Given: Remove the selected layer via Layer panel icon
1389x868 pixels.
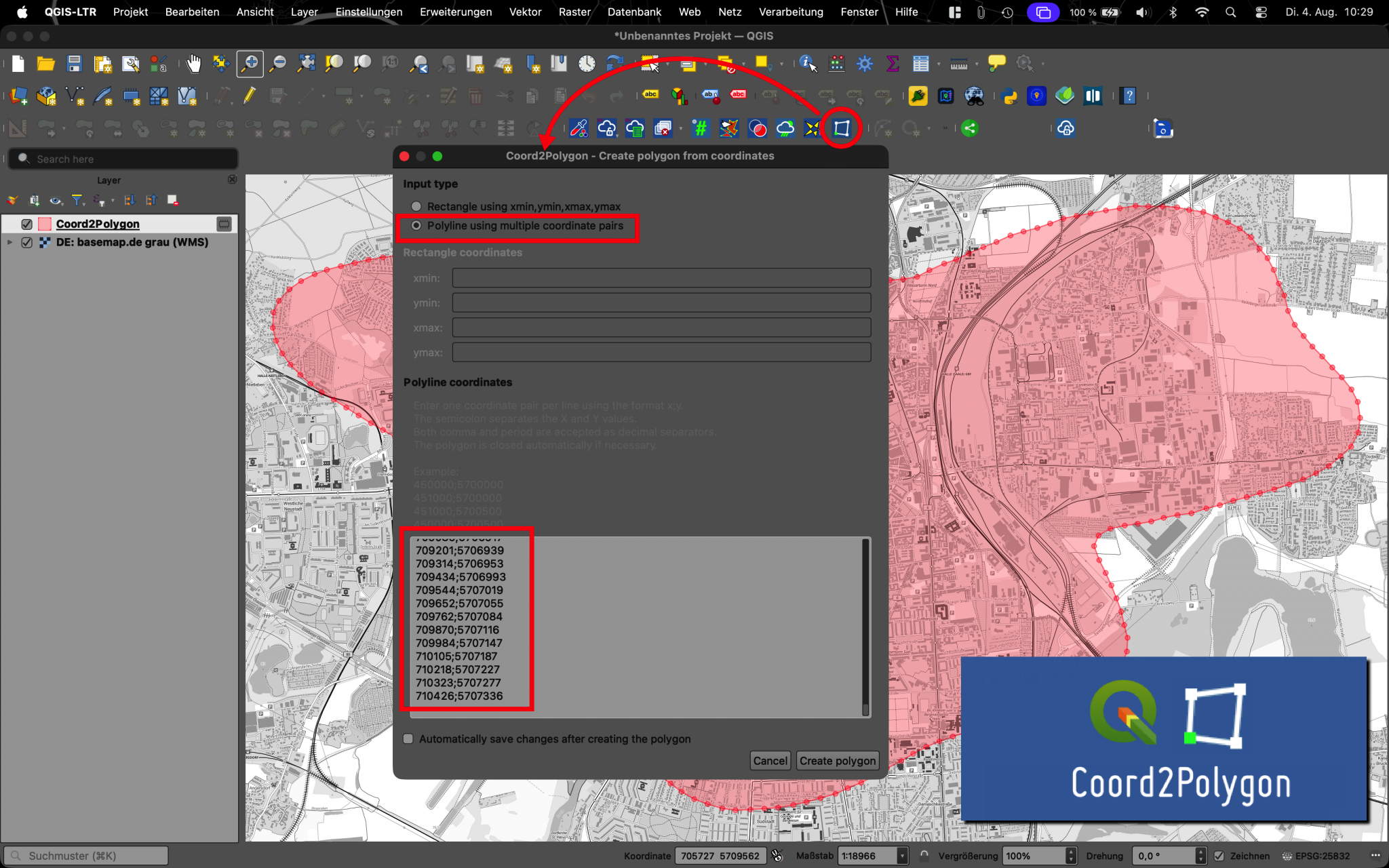Looking at the screenshot, I should click(173, 200).
